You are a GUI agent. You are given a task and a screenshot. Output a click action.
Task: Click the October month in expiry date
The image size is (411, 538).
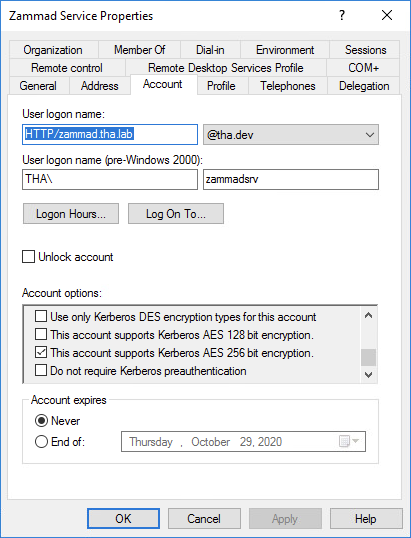click(211, 442)
